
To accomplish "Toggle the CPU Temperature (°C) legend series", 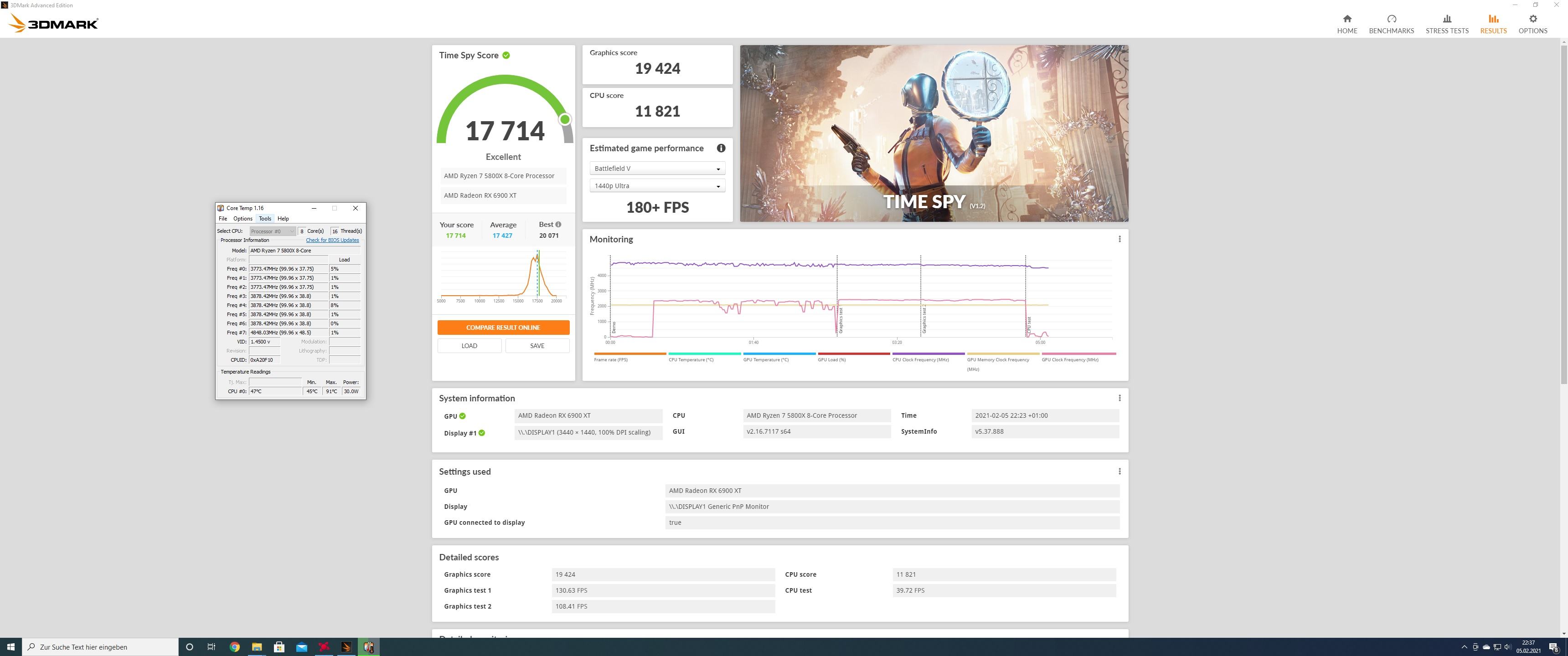I will point(704,357).
